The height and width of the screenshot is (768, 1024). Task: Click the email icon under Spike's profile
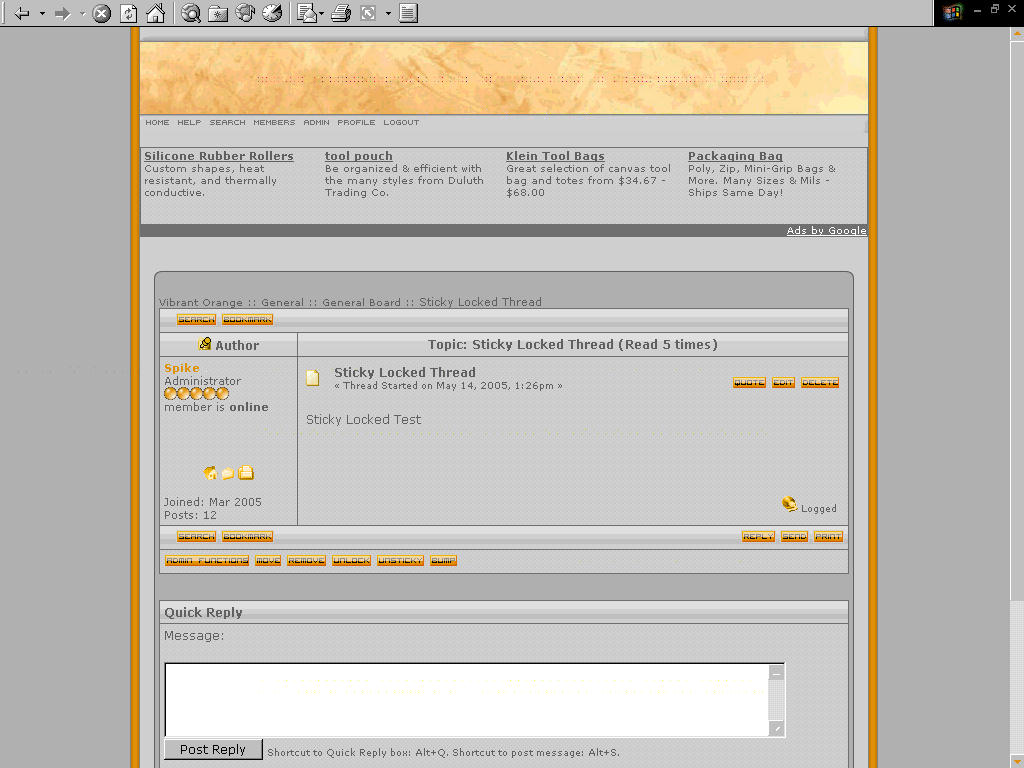pyautogui.click(x=227, y=473)
